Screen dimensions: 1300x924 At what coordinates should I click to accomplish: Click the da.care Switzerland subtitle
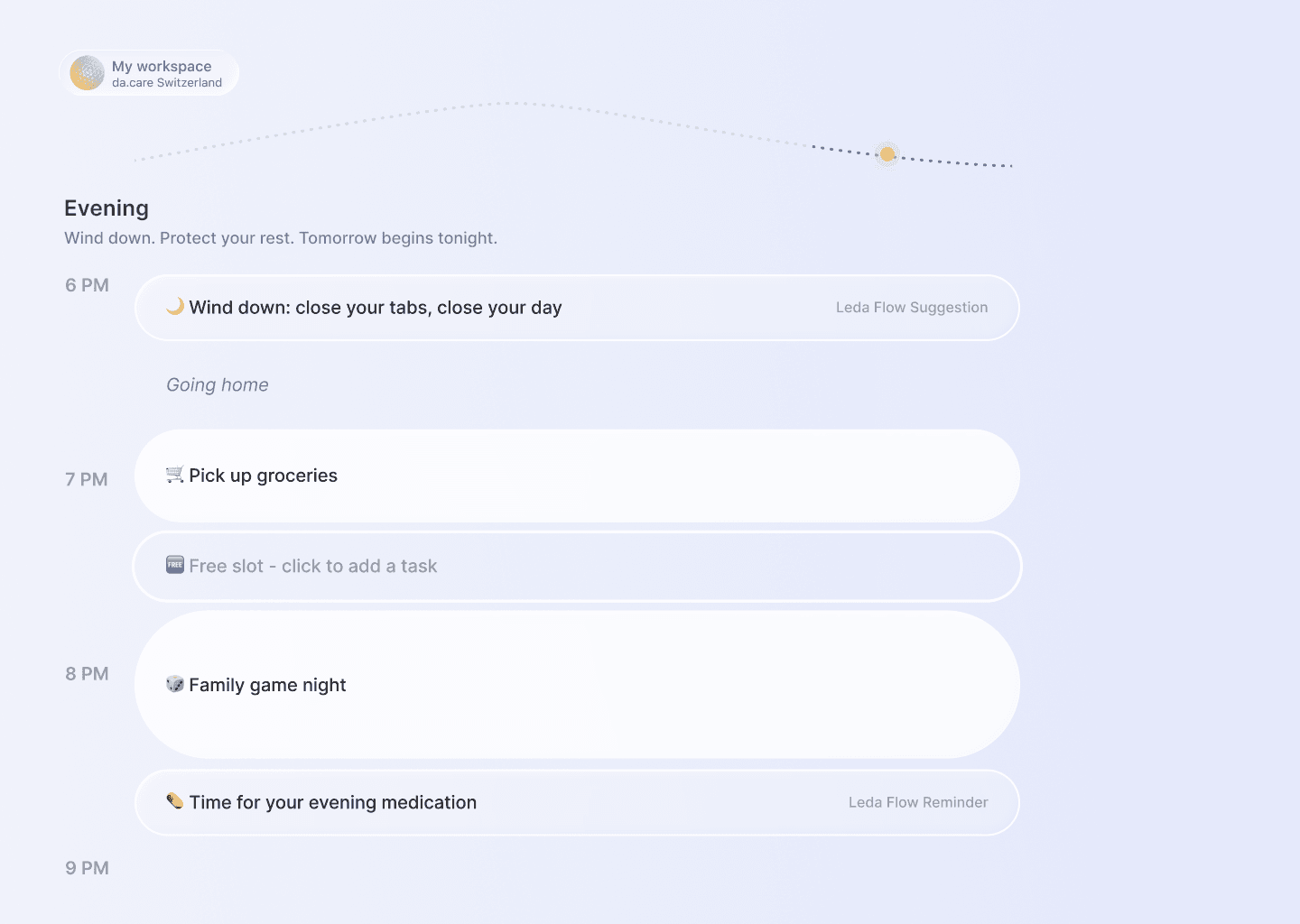(167, 83)
